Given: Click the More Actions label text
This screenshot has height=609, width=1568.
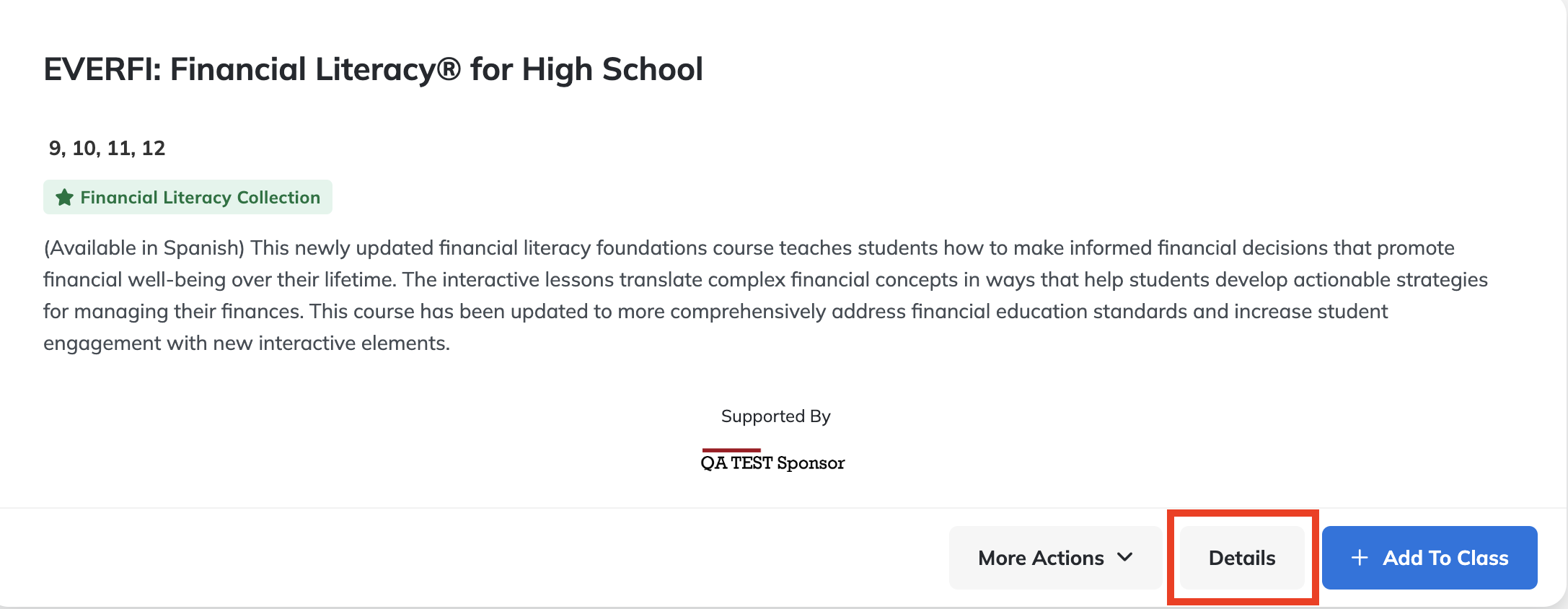Looking at the screenshot, I should click(x=1041, y=558).
